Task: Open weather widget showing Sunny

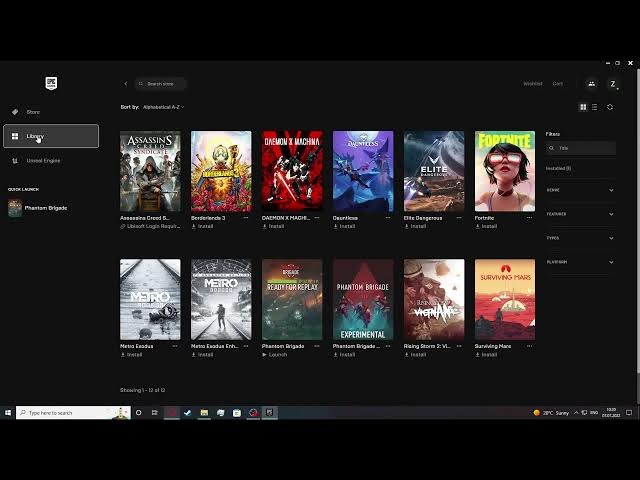Action: click(551, 413)
